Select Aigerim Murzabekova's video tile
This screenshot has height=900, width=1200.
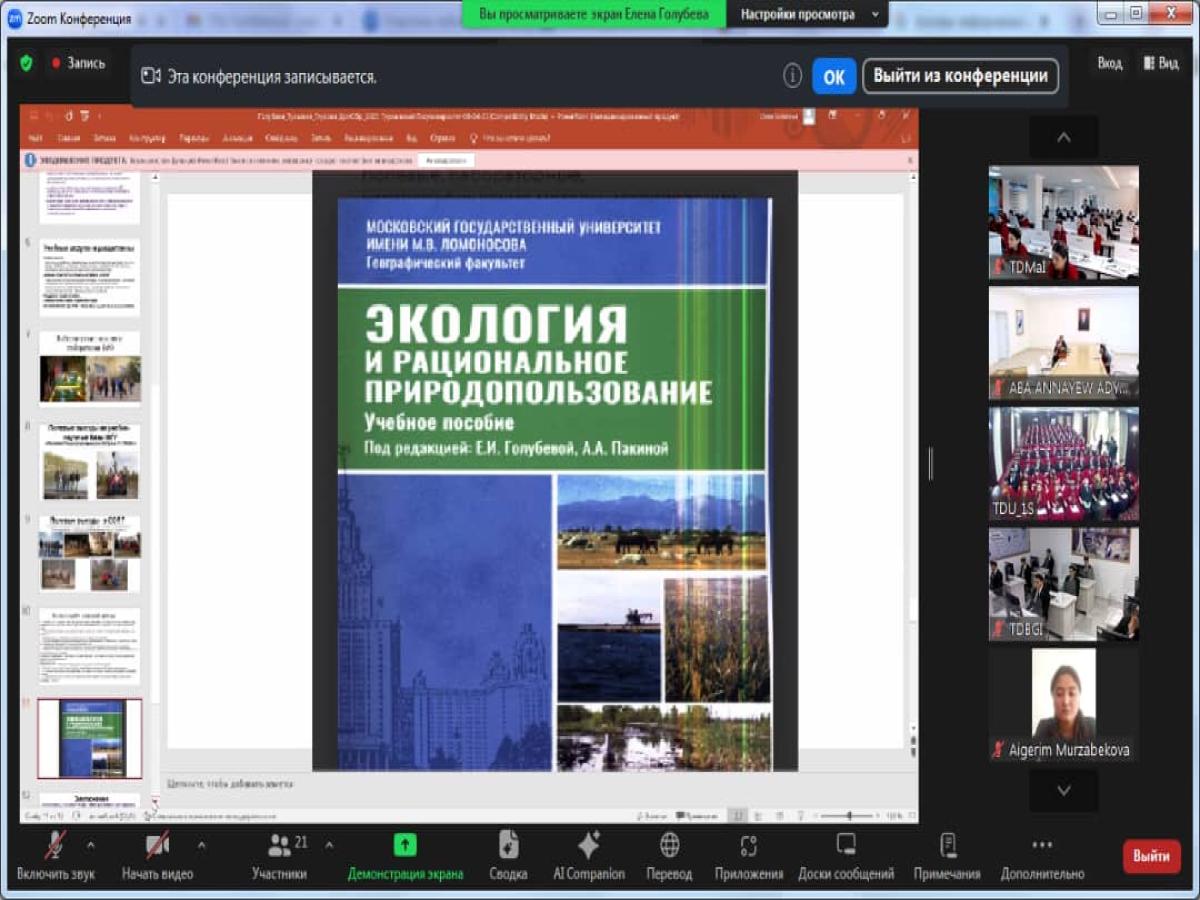point(1064,704)
